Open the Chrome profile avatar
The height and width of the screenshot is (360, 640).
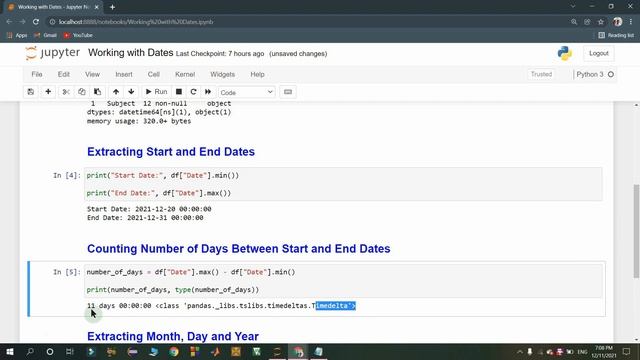[618, 22]
